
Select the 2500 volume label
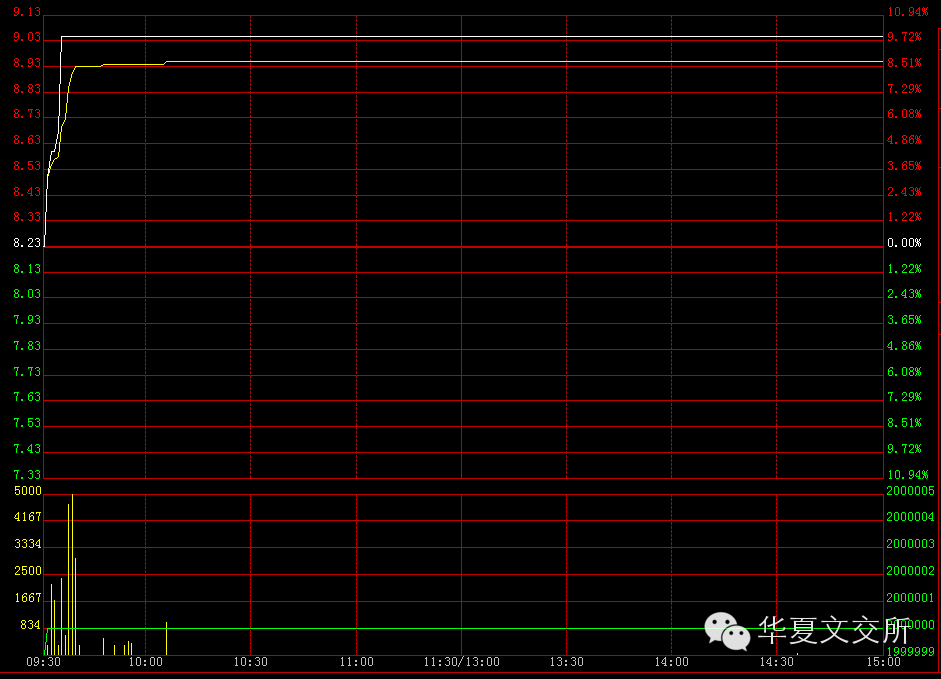(x=28, y=571)
